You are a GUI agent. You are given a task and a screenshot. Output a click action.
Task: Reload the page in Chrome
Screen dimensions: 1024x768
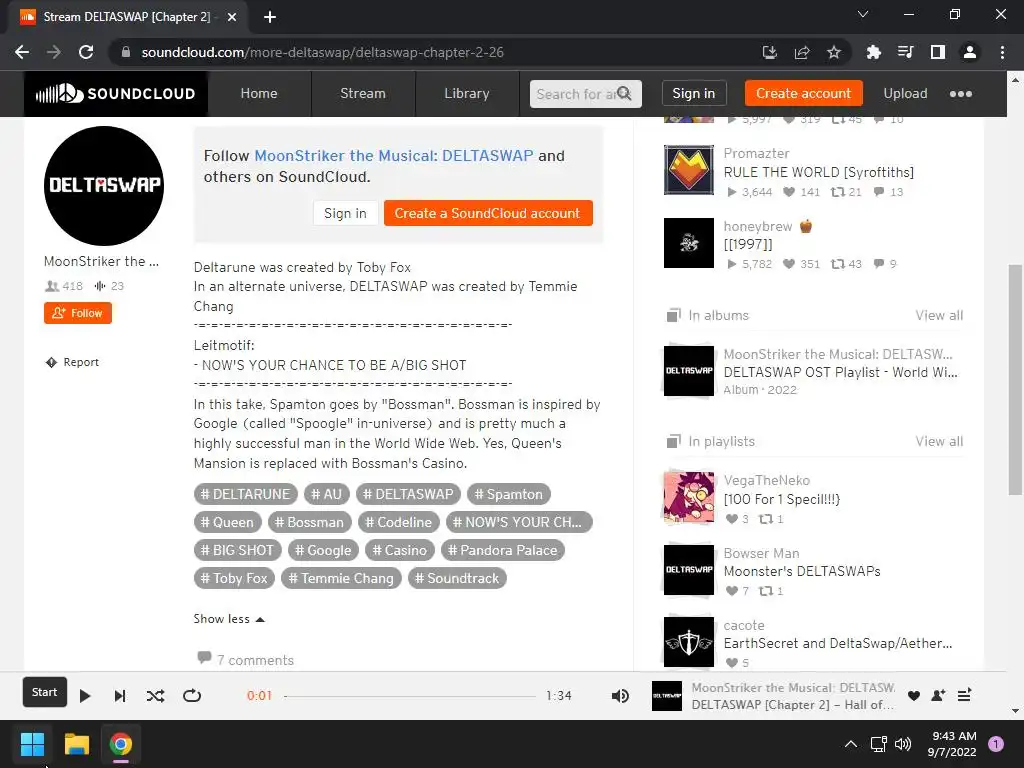[x=86, y=52]
